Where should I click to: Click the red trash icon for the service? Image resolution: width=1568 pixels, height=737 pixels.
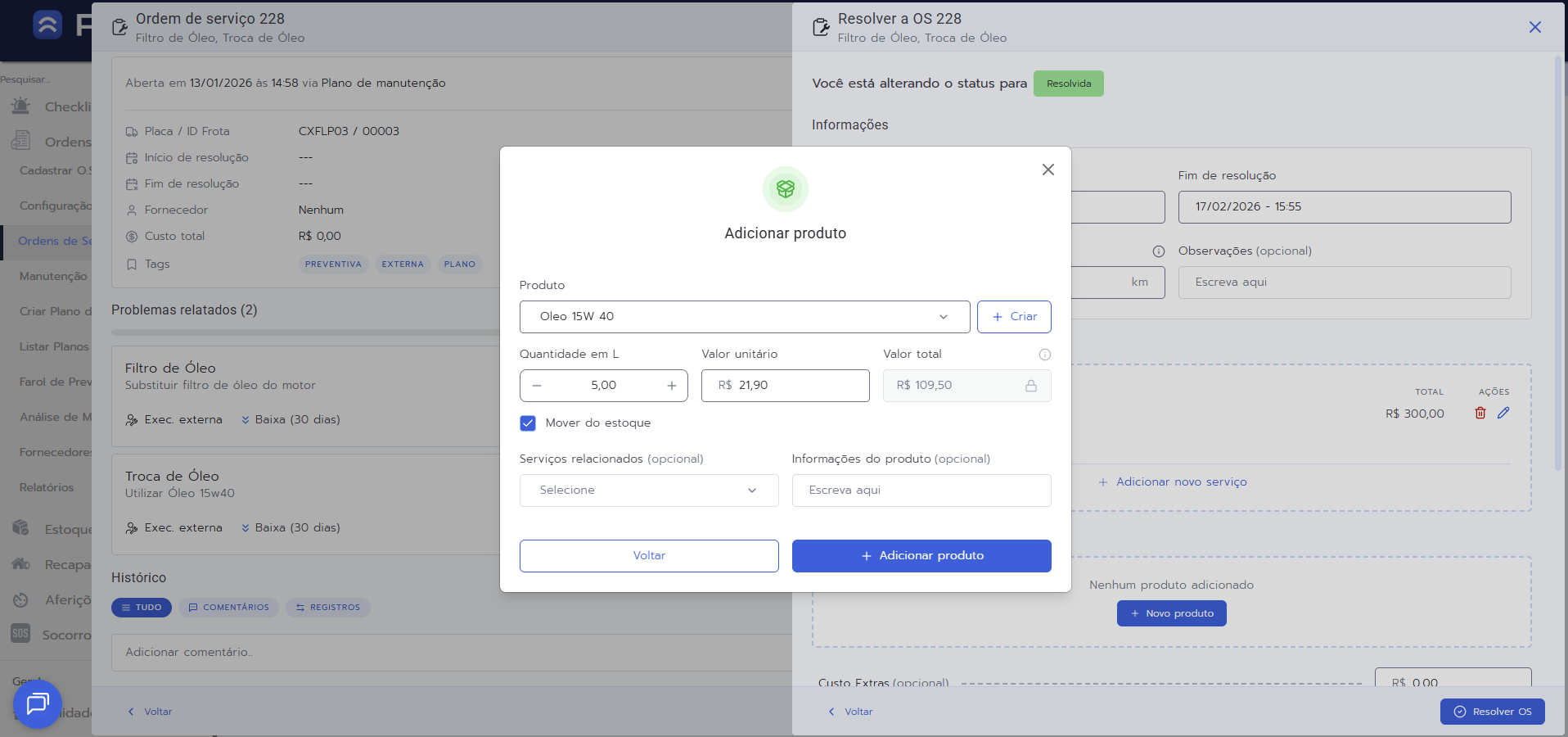(x=1480, y=414)
